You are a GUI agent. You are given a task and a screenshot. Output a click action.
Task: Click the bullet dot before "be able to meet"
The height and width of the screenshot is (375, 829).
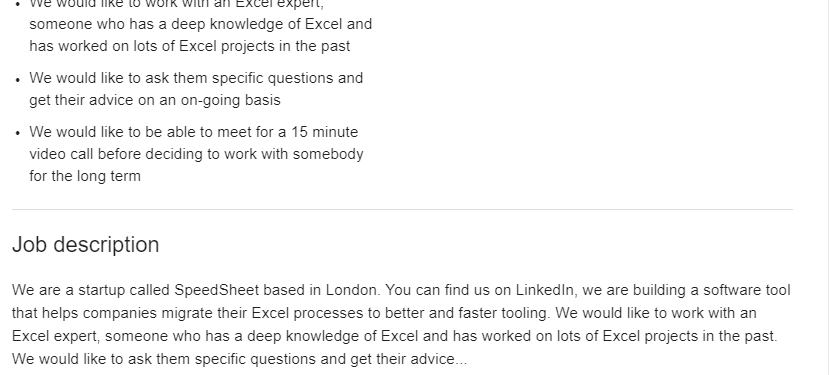[18, 134]
